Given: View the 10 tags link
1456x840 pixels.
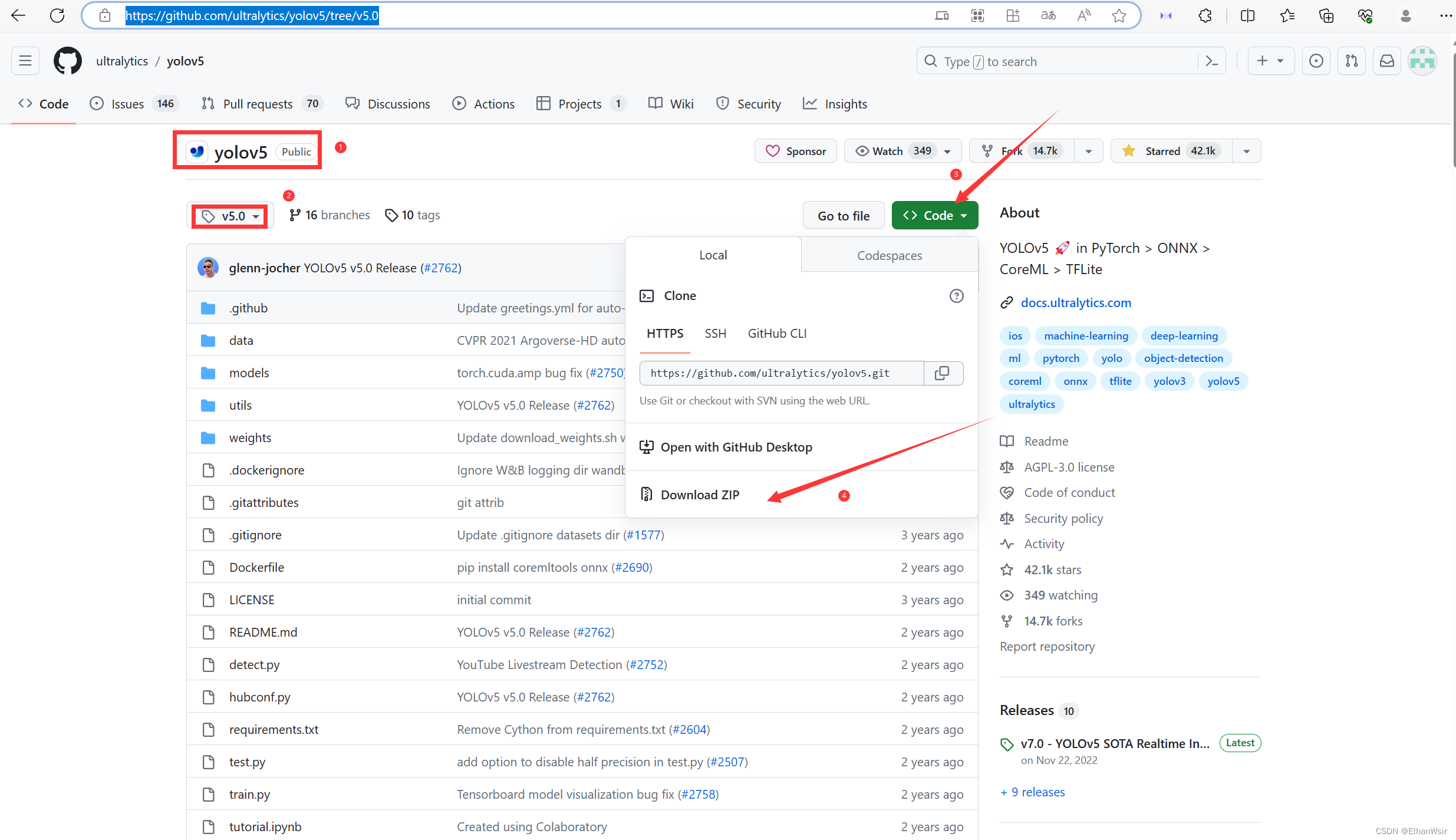Looking at the screenshot, I should [413, 215].
